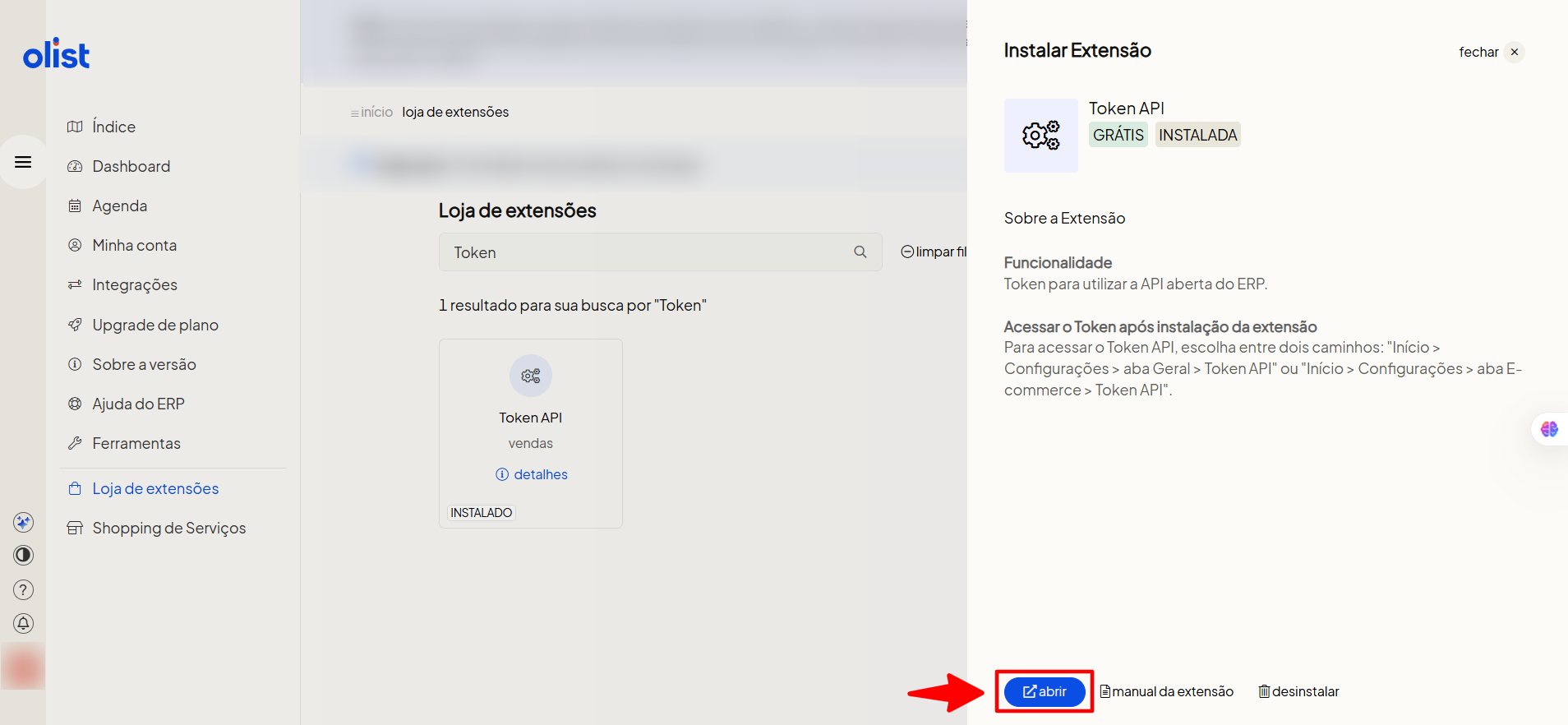Open Sobre a versão item
The height and width of the screenshot is (725, 1568).
point(145,364)
